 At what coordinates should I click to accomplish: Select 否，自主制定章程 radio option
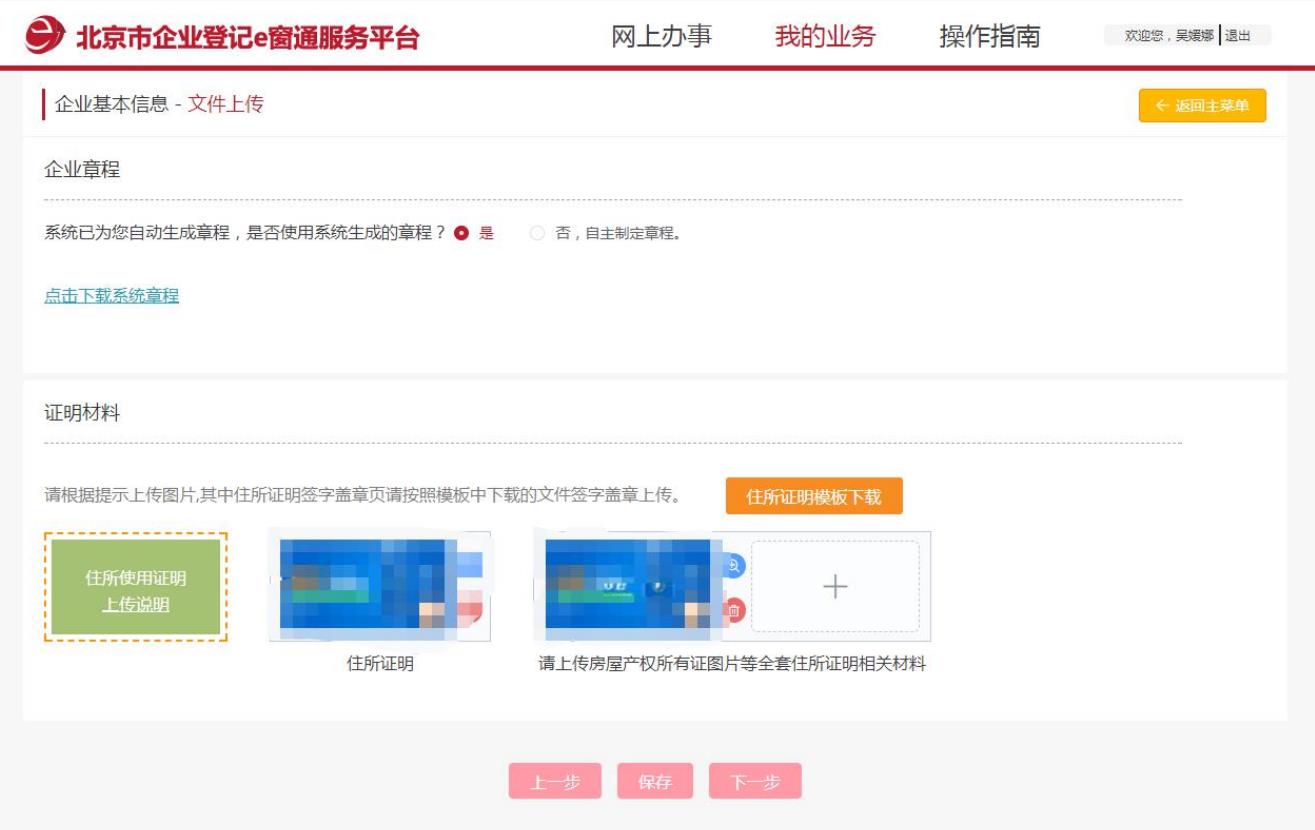click(x=538, y=233)
